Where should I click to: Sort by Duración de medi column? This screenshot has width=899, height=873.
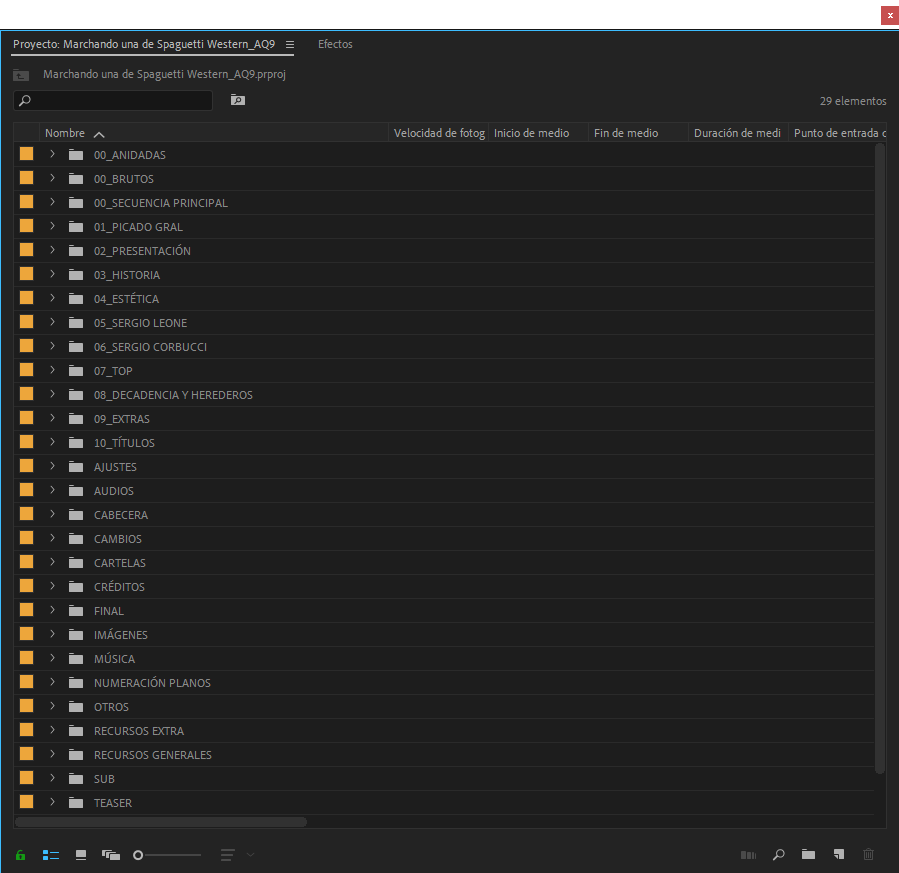coord(737,133)
